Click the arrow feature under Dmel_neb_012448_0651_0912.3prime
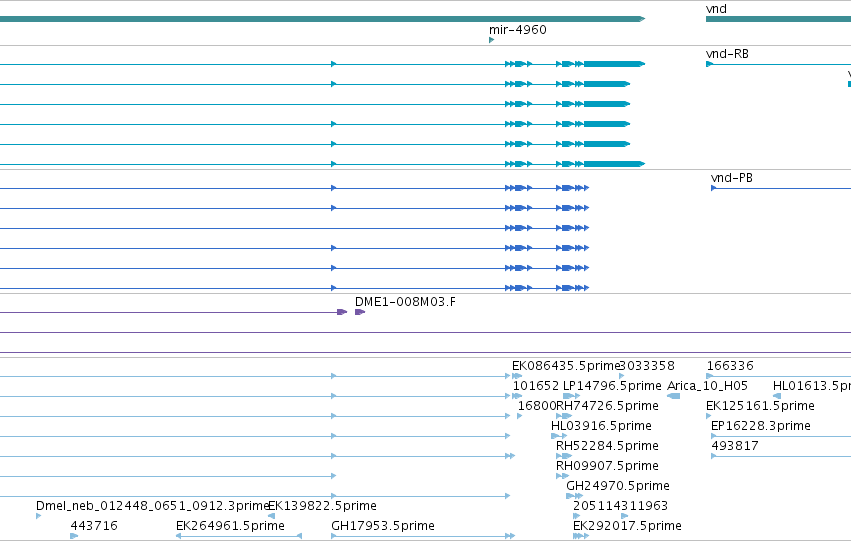The width and height of the screenshot is (851, 541). [39, 516]
